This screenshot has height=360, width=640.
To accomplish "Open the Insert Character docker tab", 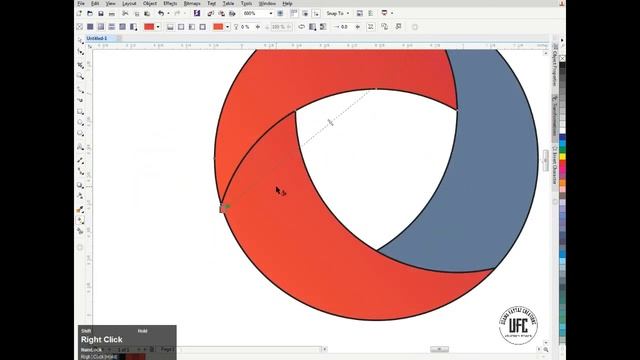I will [555, 166].
